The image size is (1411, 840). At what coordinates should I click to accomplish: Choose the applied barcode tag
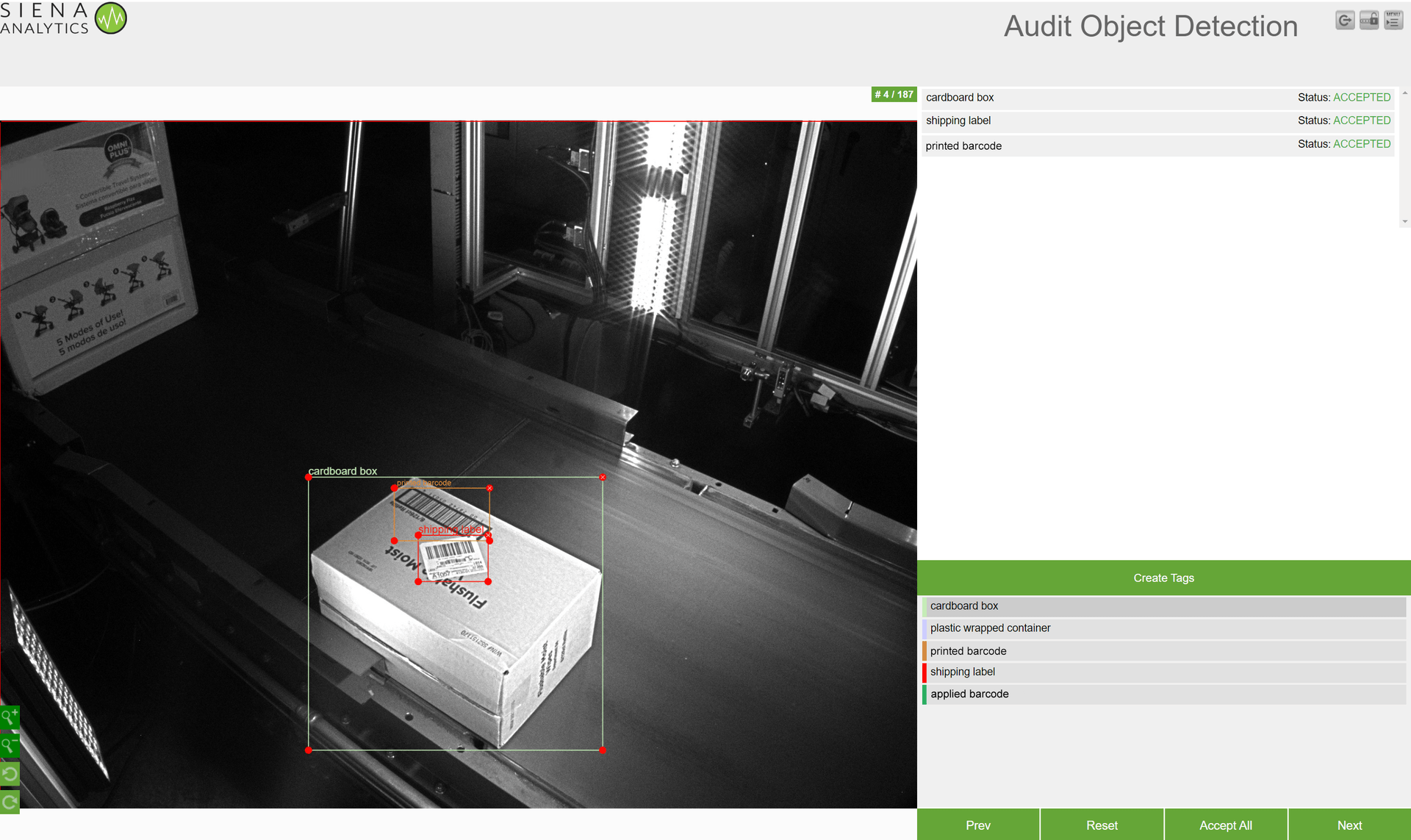point(1163,694)
